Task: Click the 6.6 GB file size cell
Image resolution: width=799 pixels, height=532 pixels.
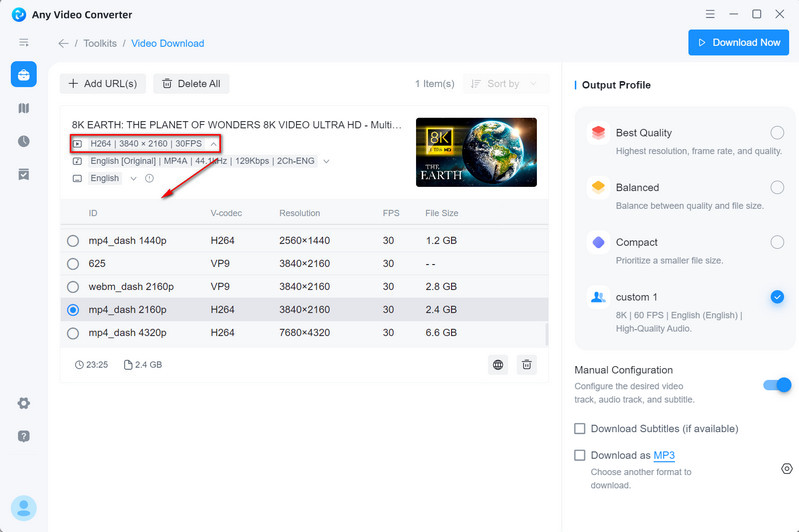Action: [441, 333]
